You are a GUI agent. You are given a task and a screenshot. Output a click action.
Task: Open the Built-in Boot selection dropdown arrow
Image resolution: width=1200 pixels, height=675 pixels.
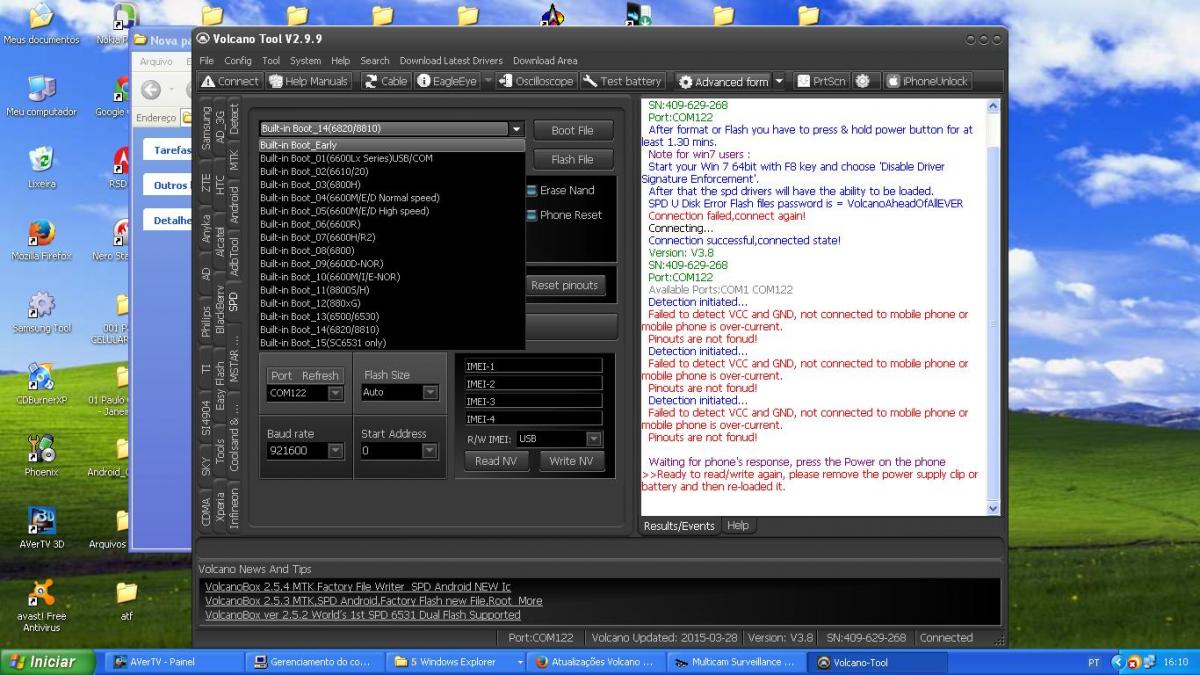pos(516,129)
